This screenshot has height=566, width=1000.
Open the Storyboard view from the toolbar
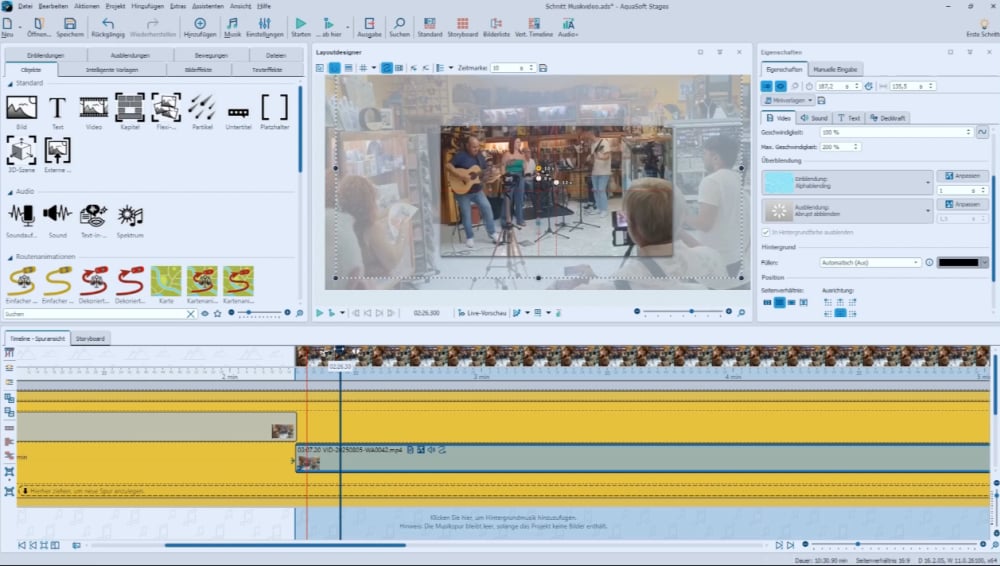462,25
